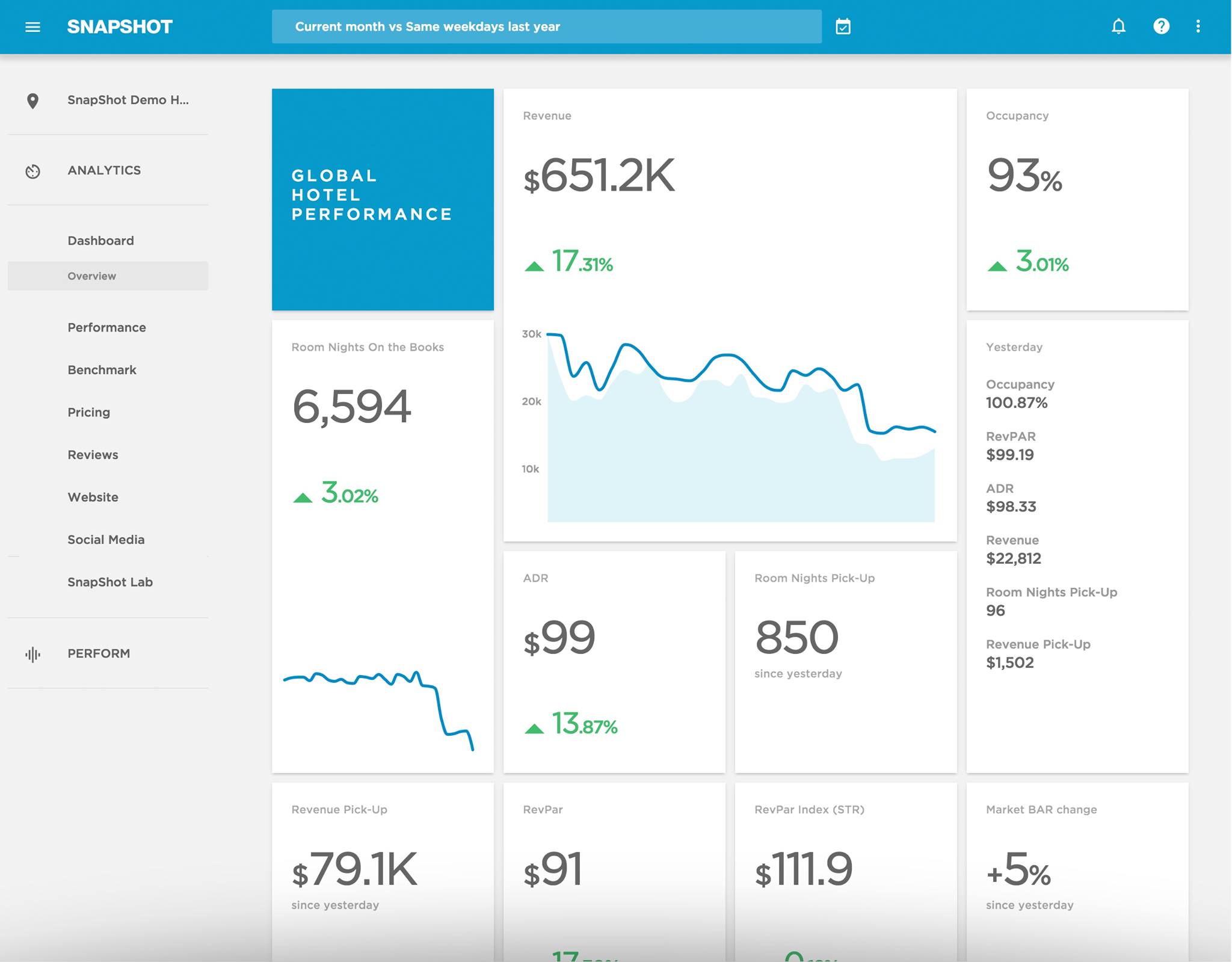Select the Overview menu item
1232x962 pixels.
pyautogui.click(x=91, y=276)
